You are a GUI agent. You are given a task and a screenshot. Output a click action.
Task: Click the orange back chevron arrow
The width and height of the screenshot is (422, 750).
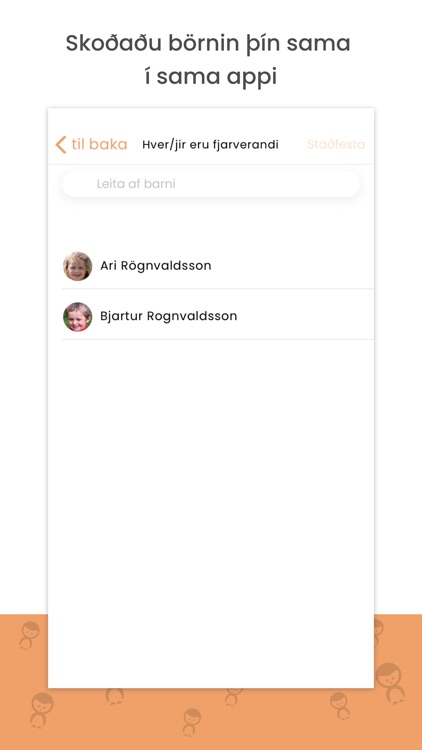[61, 144]
